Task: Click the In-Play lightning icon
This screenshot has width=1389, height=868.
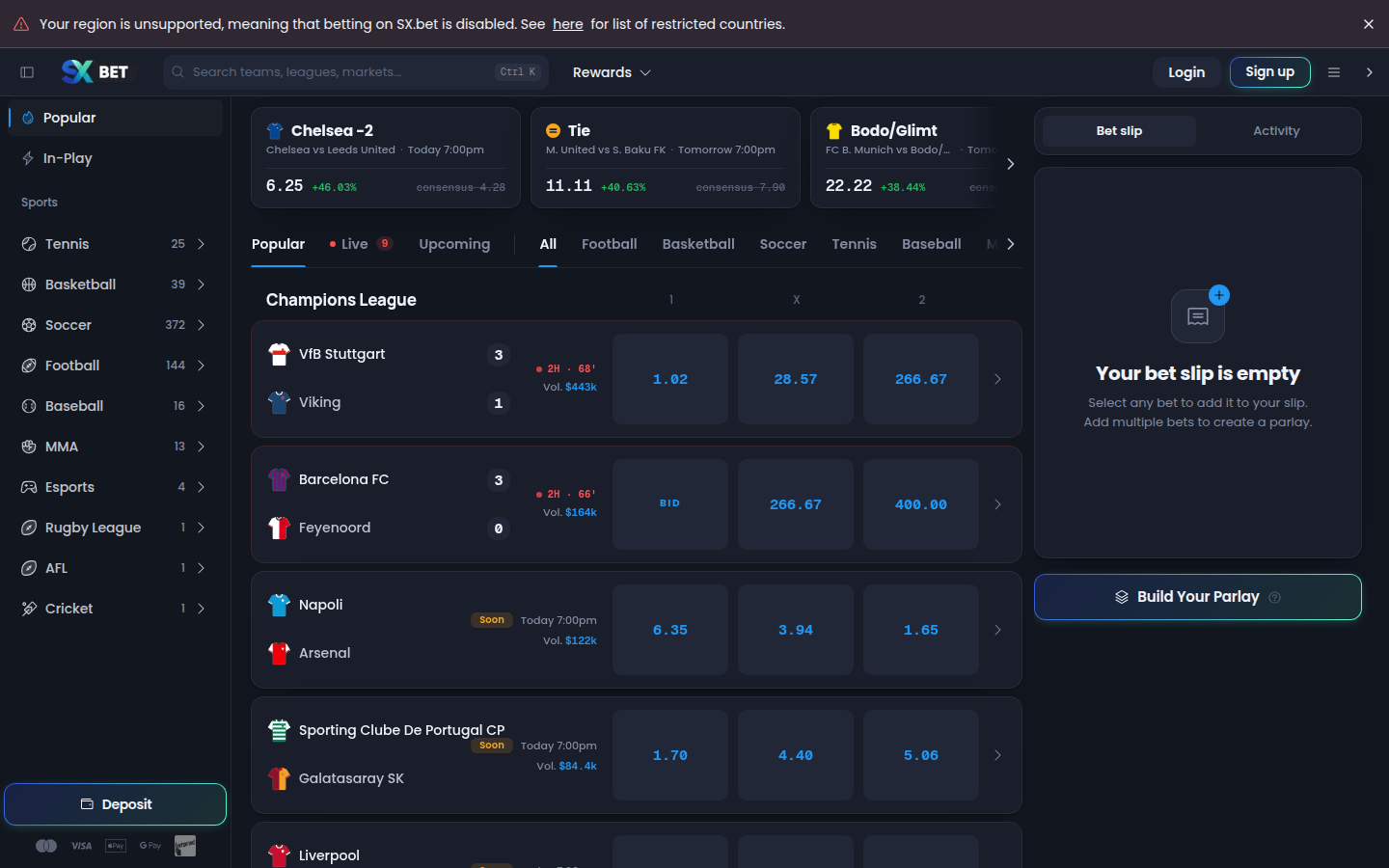Action: [28, 158]
